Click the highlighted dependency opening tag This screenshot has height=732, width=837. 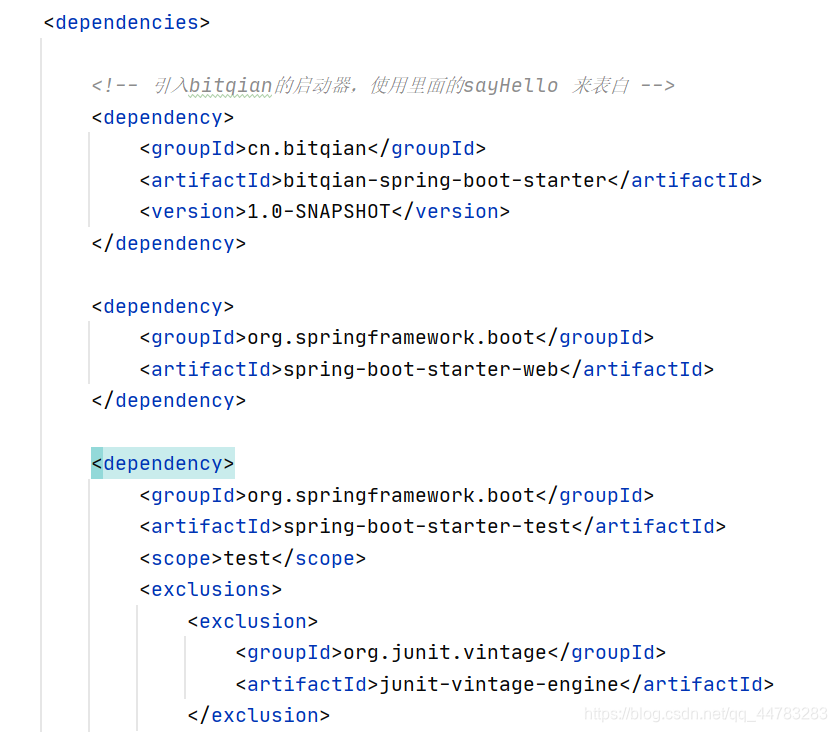(163, 463)
